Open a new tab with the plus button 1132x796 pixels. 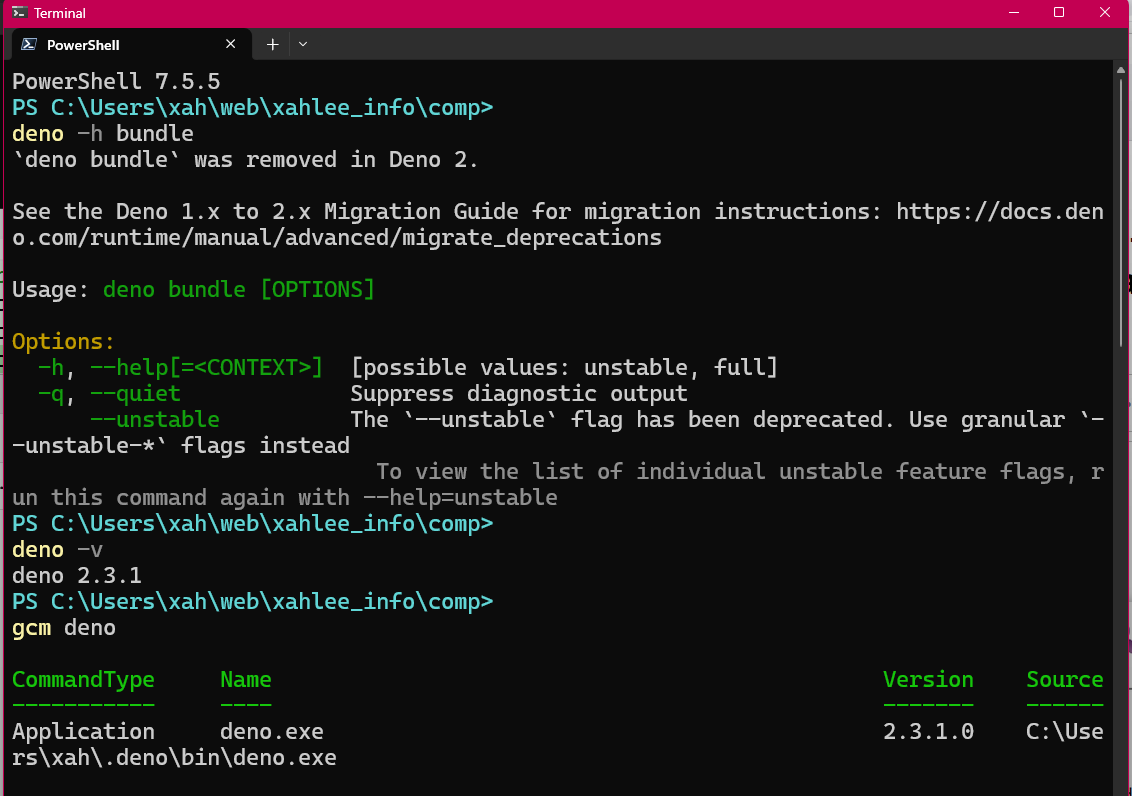point(272,44)
